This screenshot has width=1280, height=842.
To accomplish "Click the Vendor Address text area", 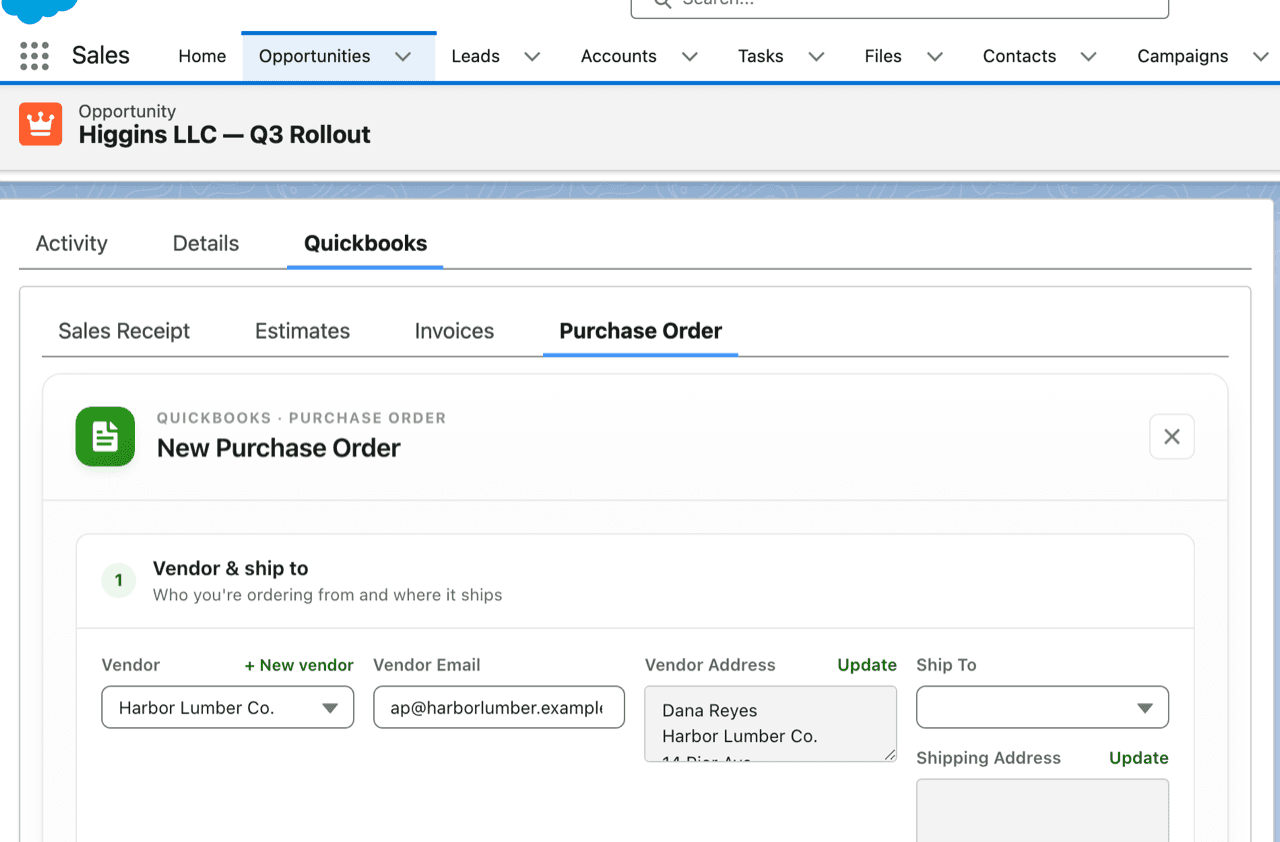I will click(770, 724).
